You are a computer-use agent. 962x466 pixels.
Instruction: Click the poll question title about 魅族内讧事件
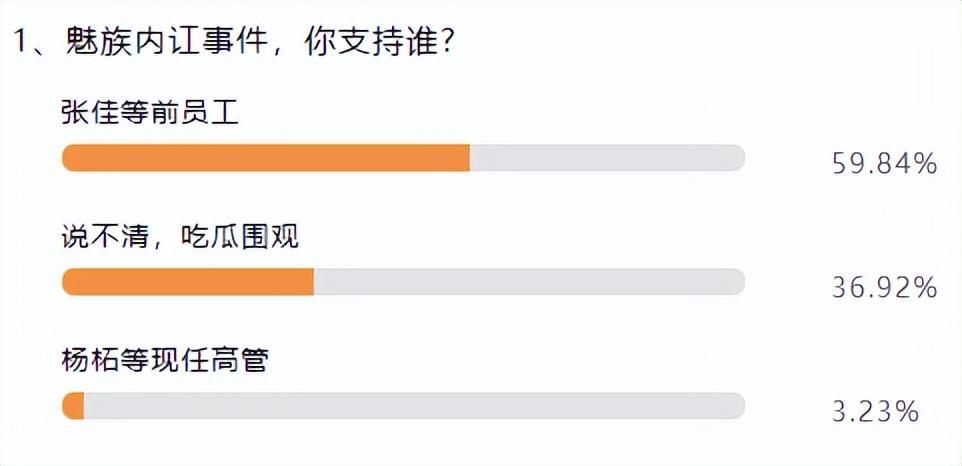click(x=233, y=44)
